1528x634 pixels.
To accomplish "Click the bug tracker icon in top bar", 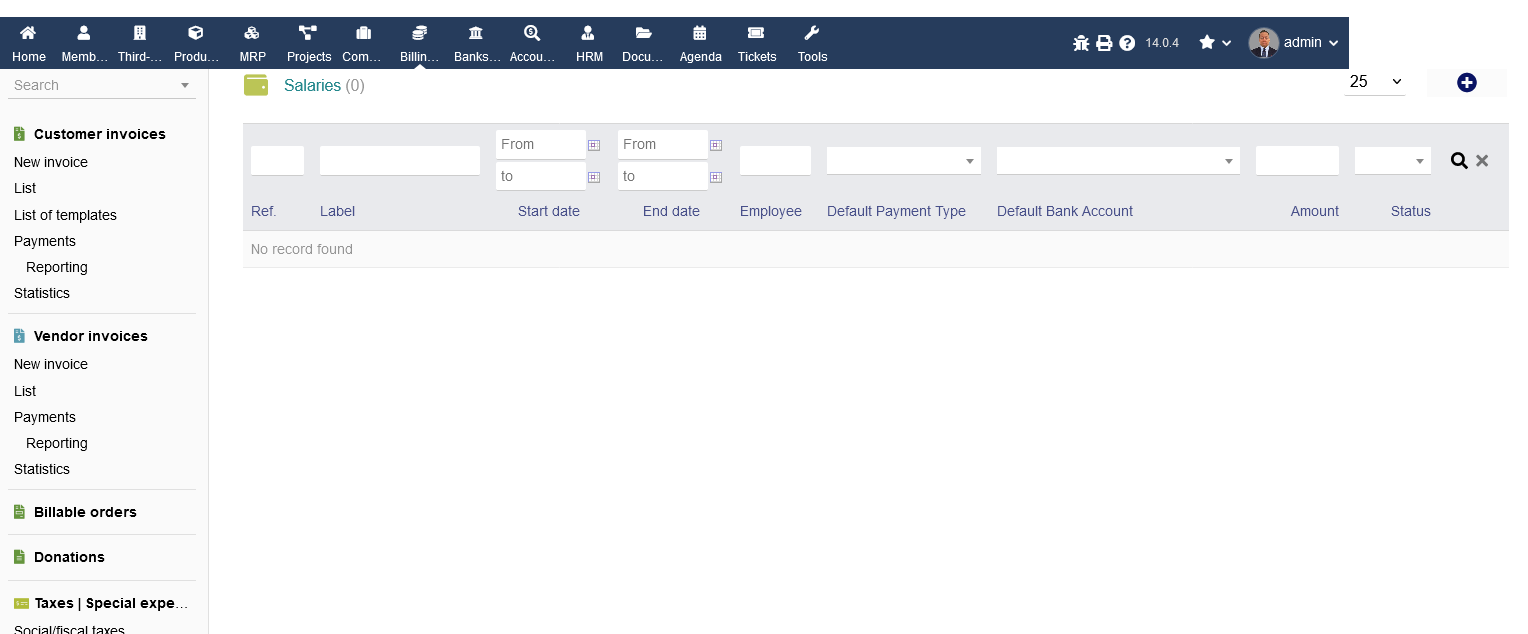I will [x=1081, y=43].
